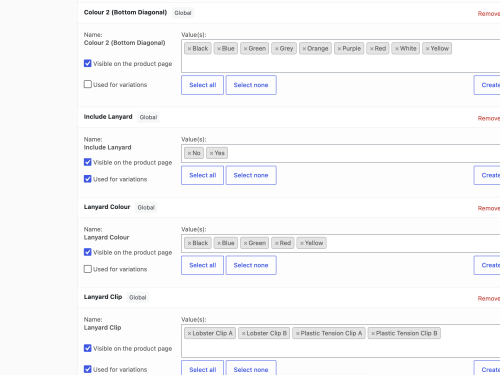Create new value for Colour 2 attribute

(487, 85)
